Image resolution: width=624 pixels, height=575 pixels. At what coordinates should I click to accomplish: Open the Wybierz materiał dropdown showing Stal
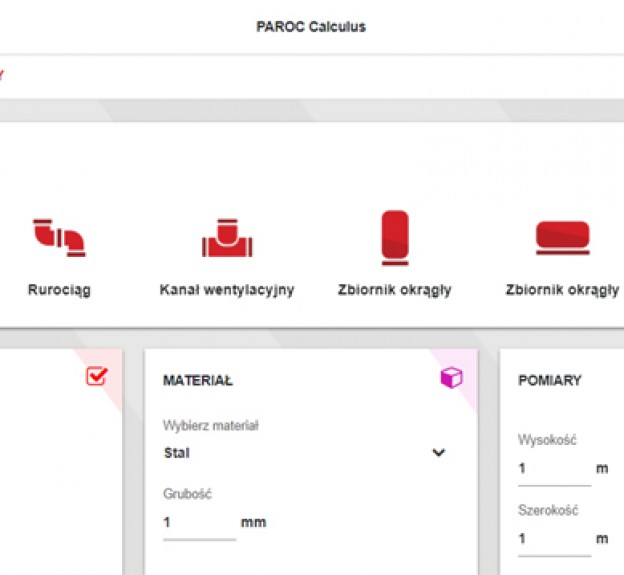pyautogui.click(x=305, y=453)
